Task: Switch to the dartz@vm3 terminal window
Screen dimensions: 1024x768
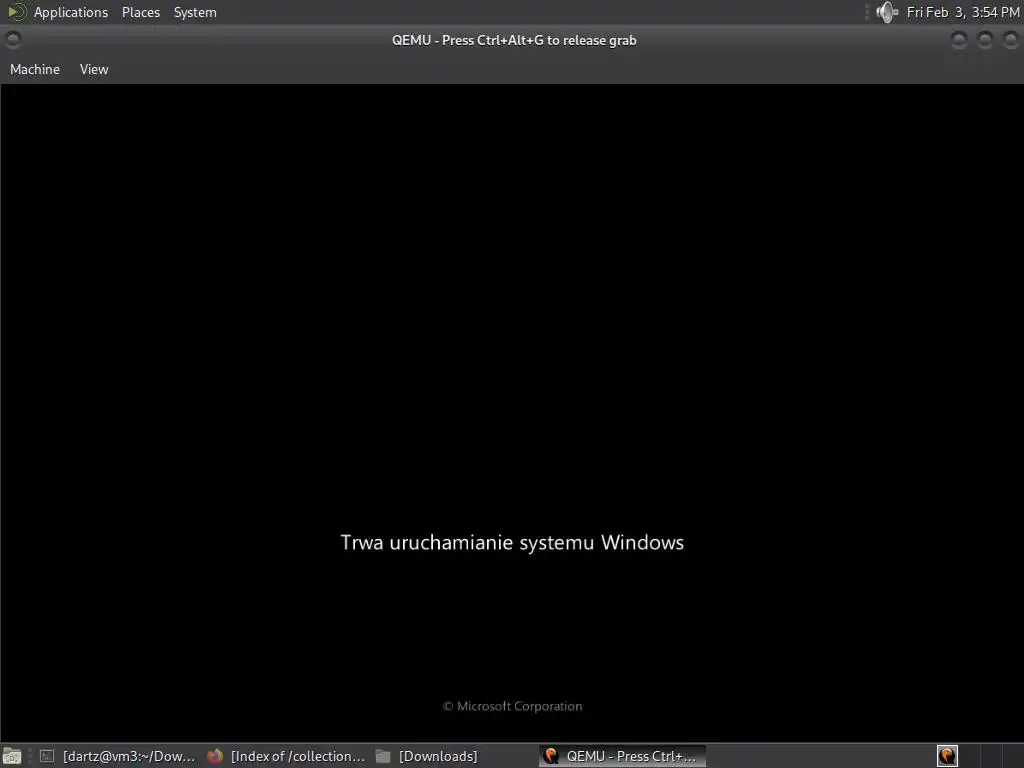Action: [117, 756]
